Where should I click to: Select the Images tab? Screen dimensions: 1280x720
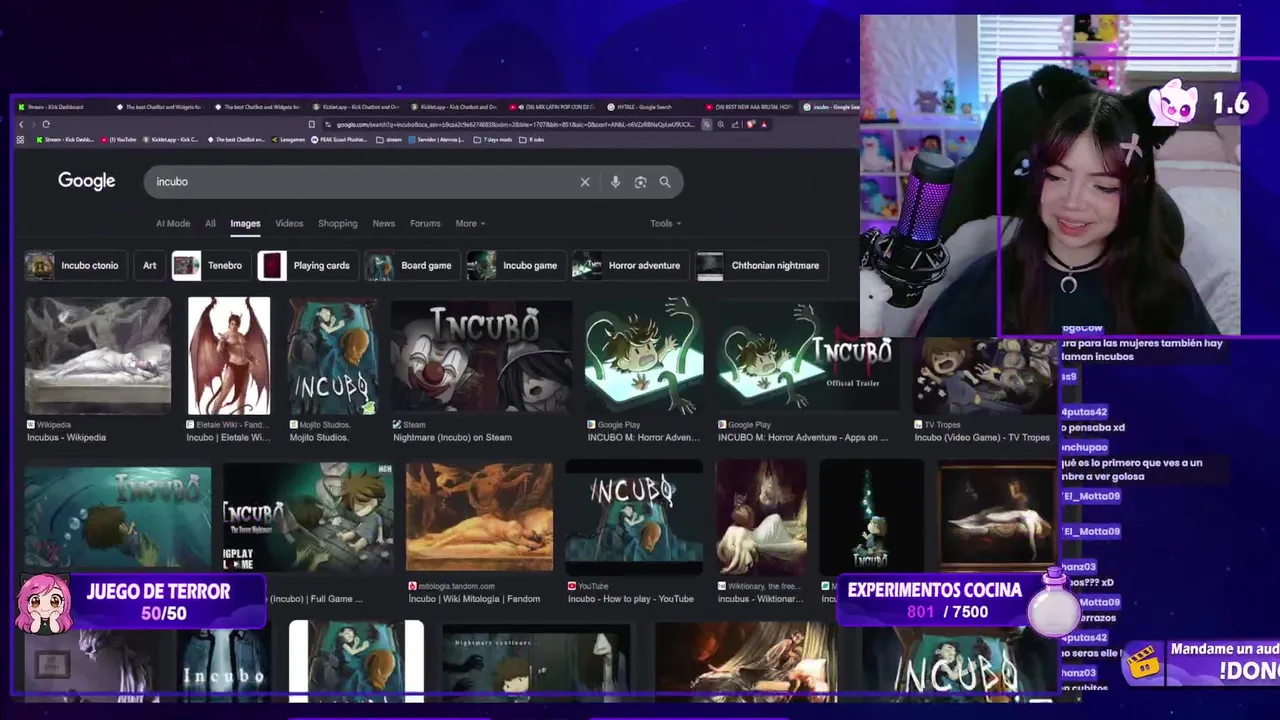click(245, 224)
